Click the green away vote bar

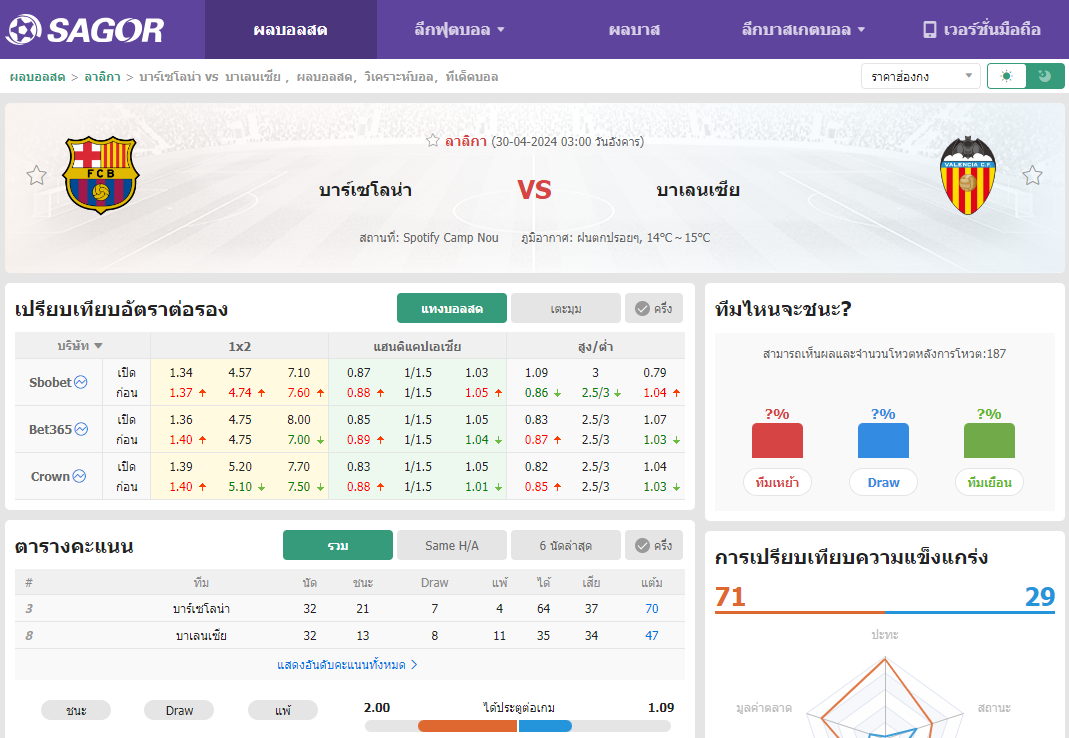coord(989,440)
